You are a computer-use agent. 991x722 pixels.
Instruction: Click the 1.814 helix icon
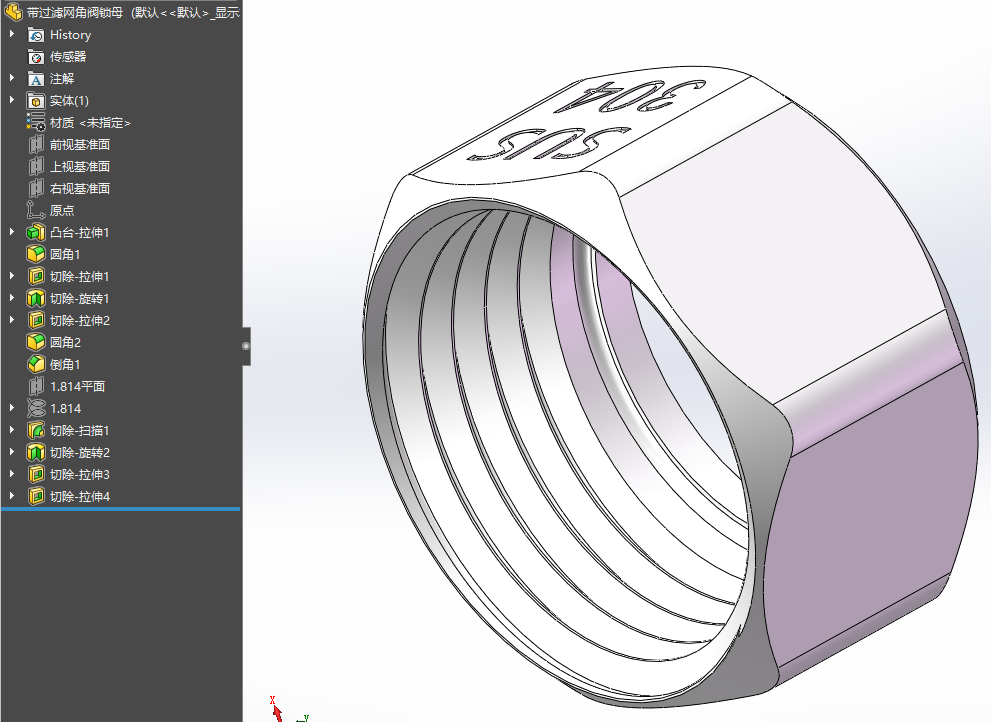tap(36, 408)
